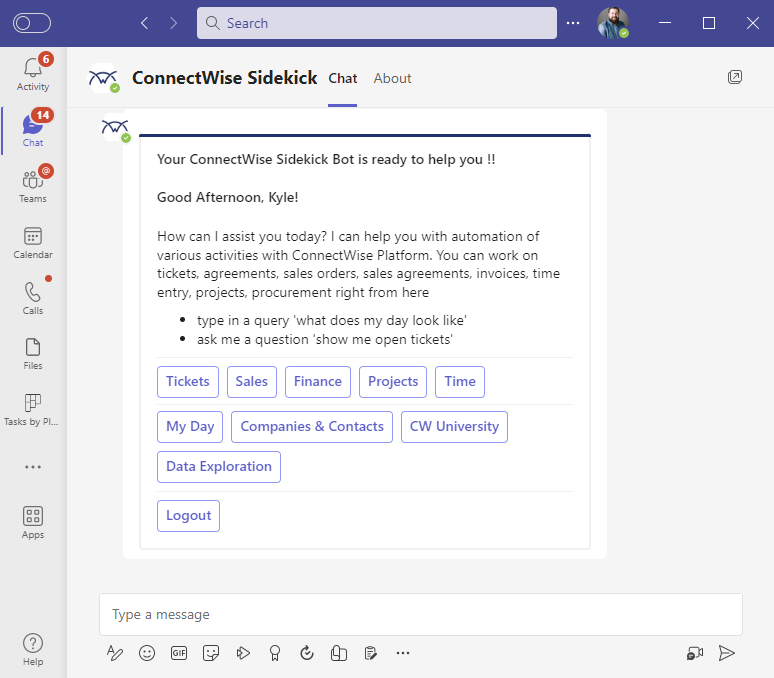Switch to the Chat tab

pos(343,78)
